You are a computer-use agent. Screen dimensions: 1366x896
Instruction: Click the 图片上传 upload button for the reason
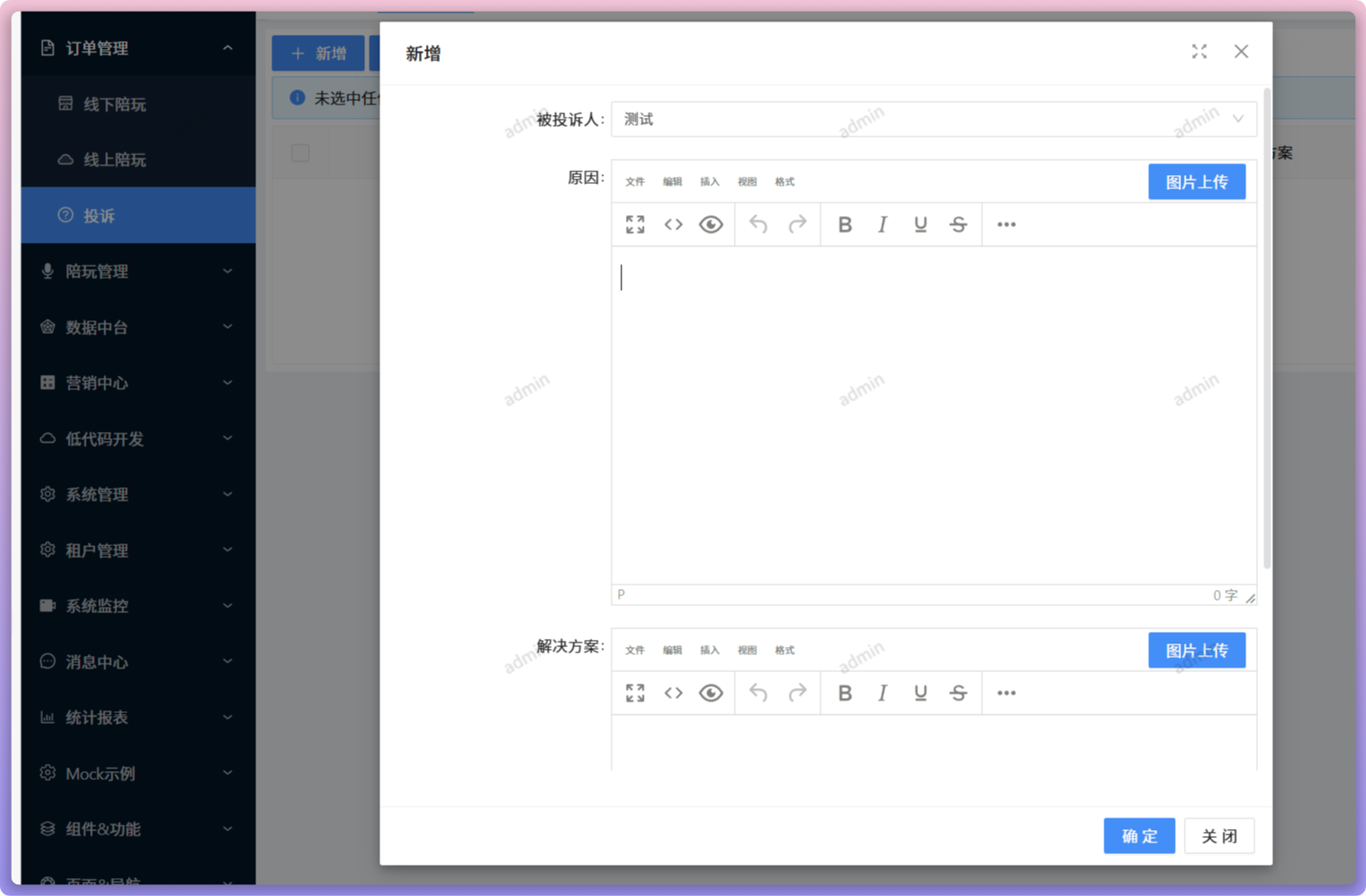pos(1196,181)
